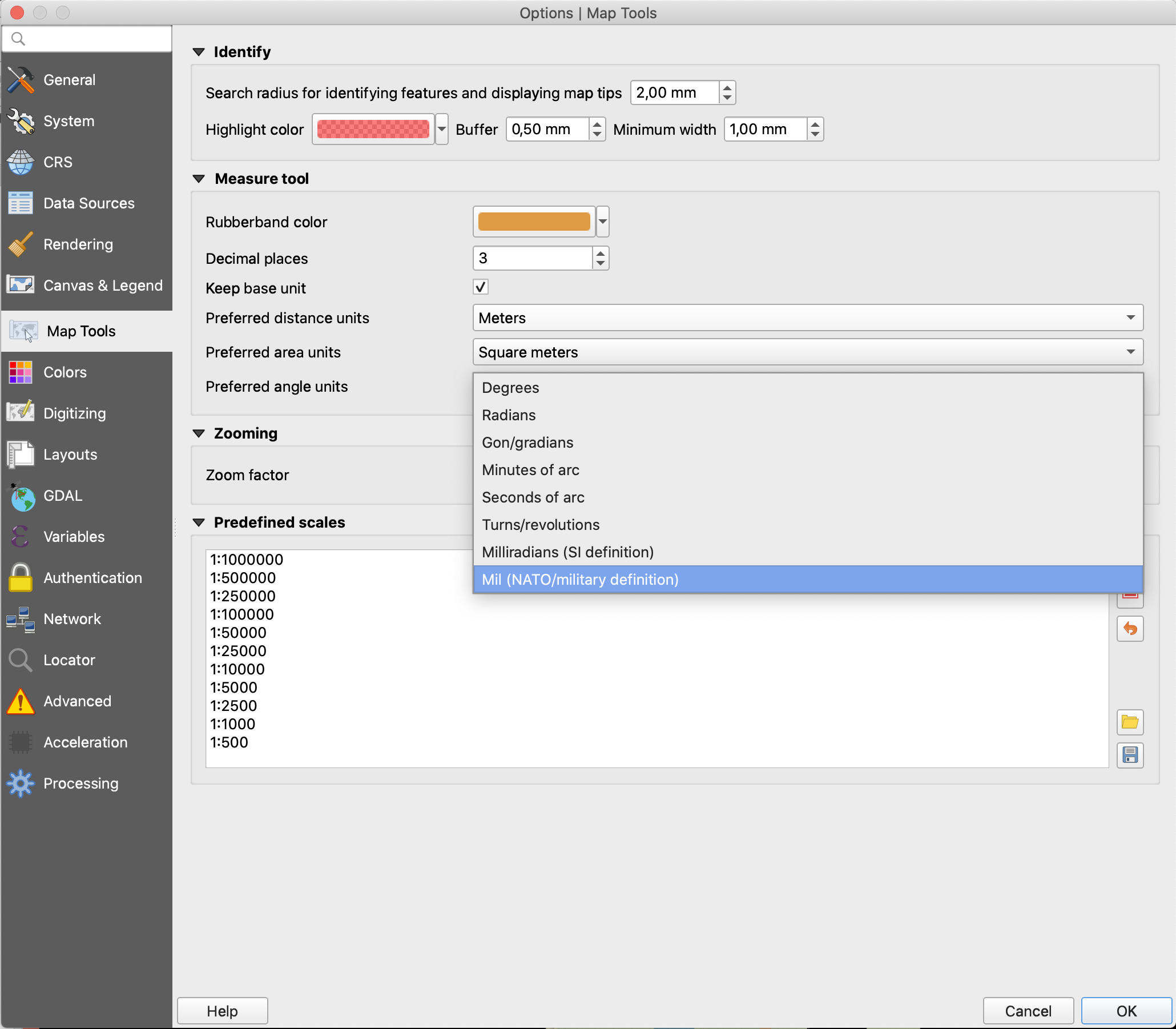Increase Decimal places with up arrow
1176x1029 pixels.
(x=600, y=253)
